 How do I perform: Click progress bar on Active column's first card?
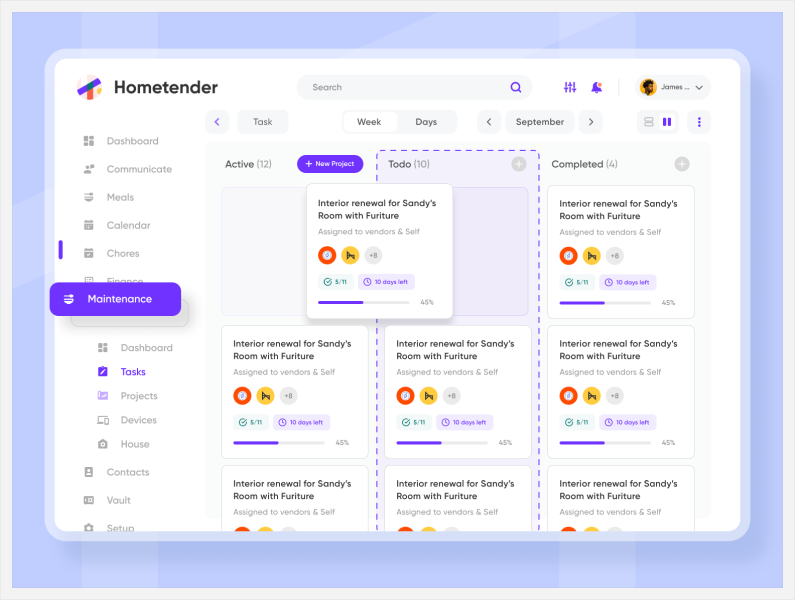(x=279, y=443)
